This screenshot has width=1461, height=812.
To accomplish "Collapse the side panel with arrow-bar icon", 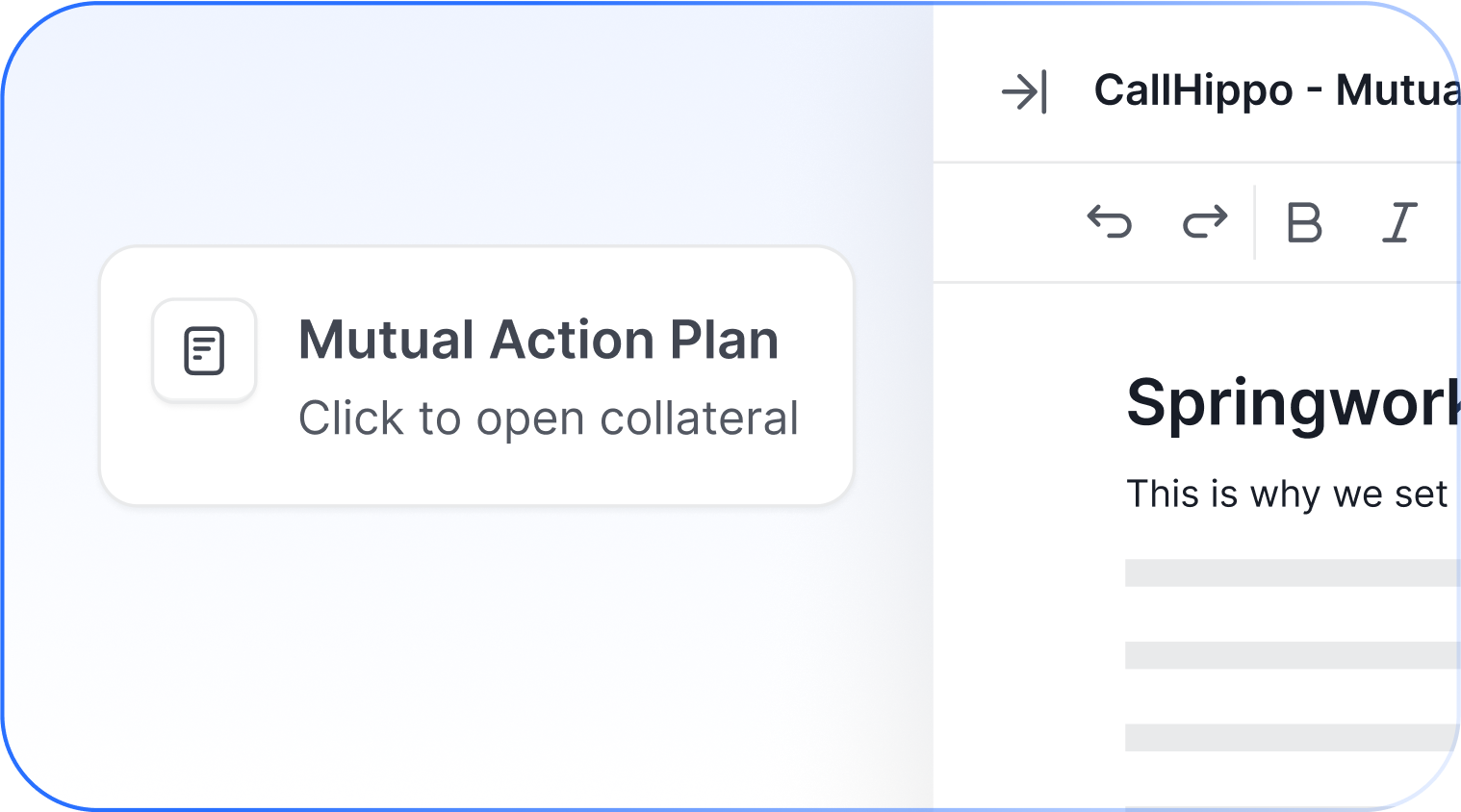I will tap(1024, 92).
